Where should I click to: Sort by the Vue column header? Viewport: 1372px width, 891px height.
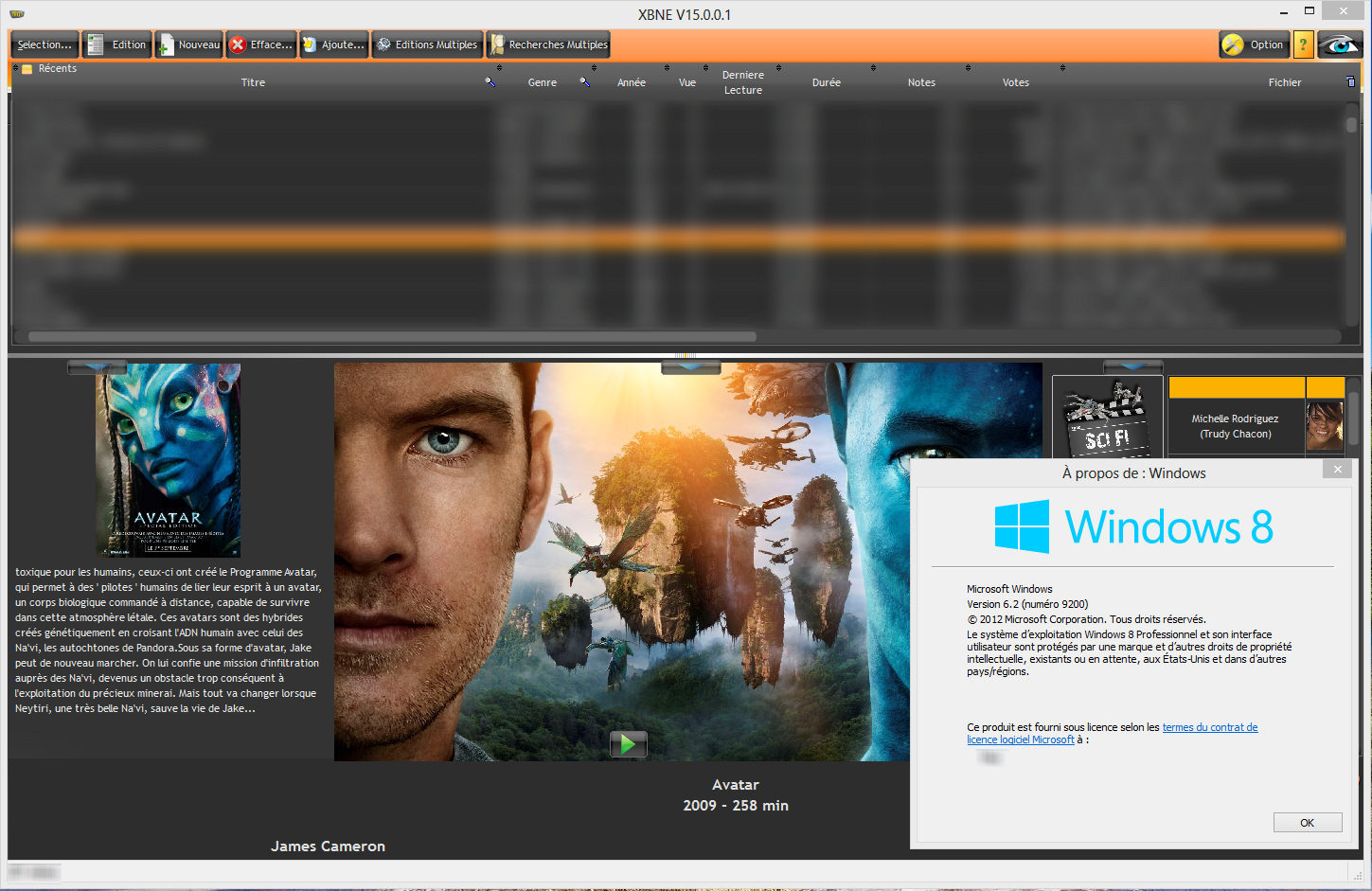(x=687, y=82)
